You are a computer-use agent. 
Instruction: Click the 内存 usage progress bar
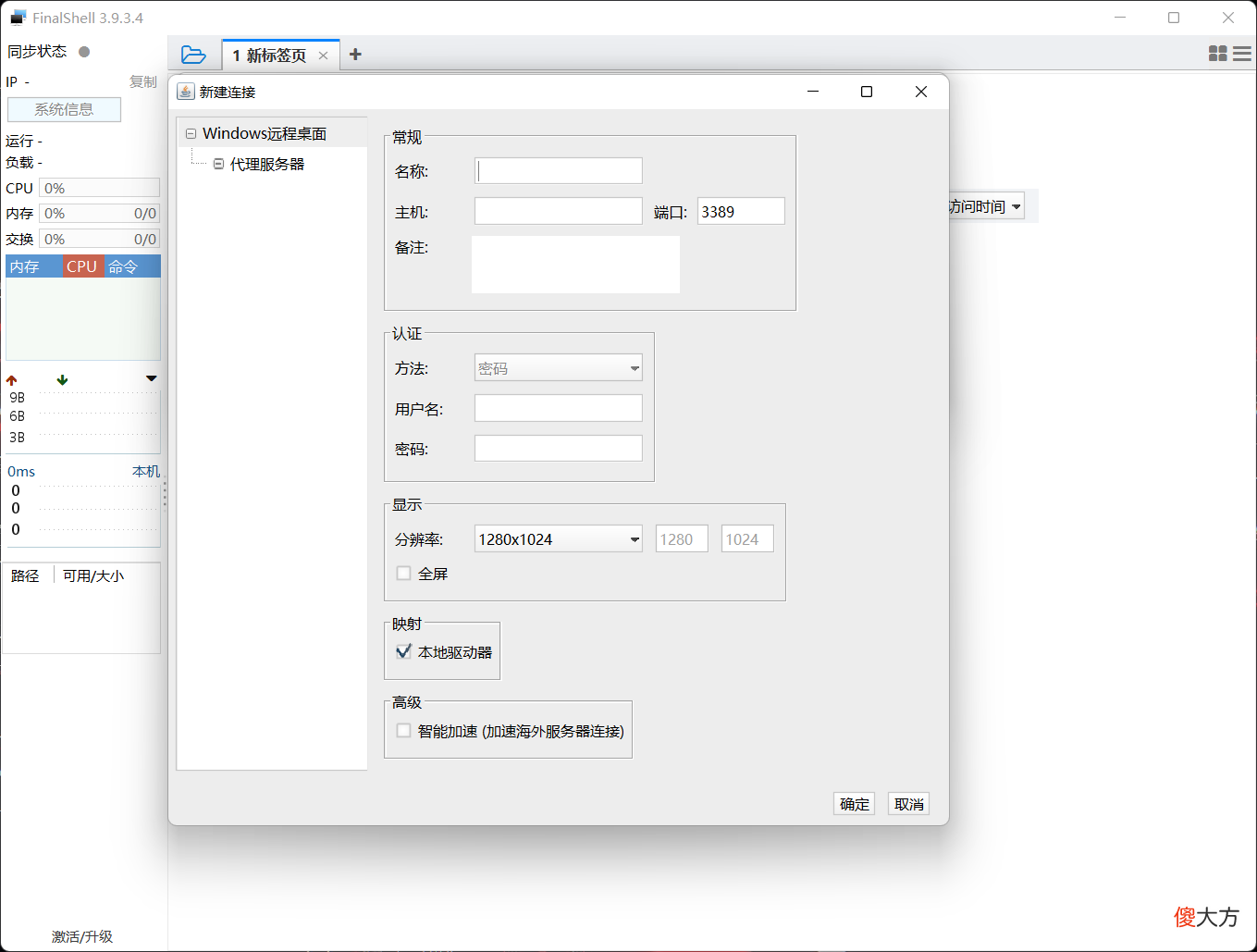tap(100, 214)
